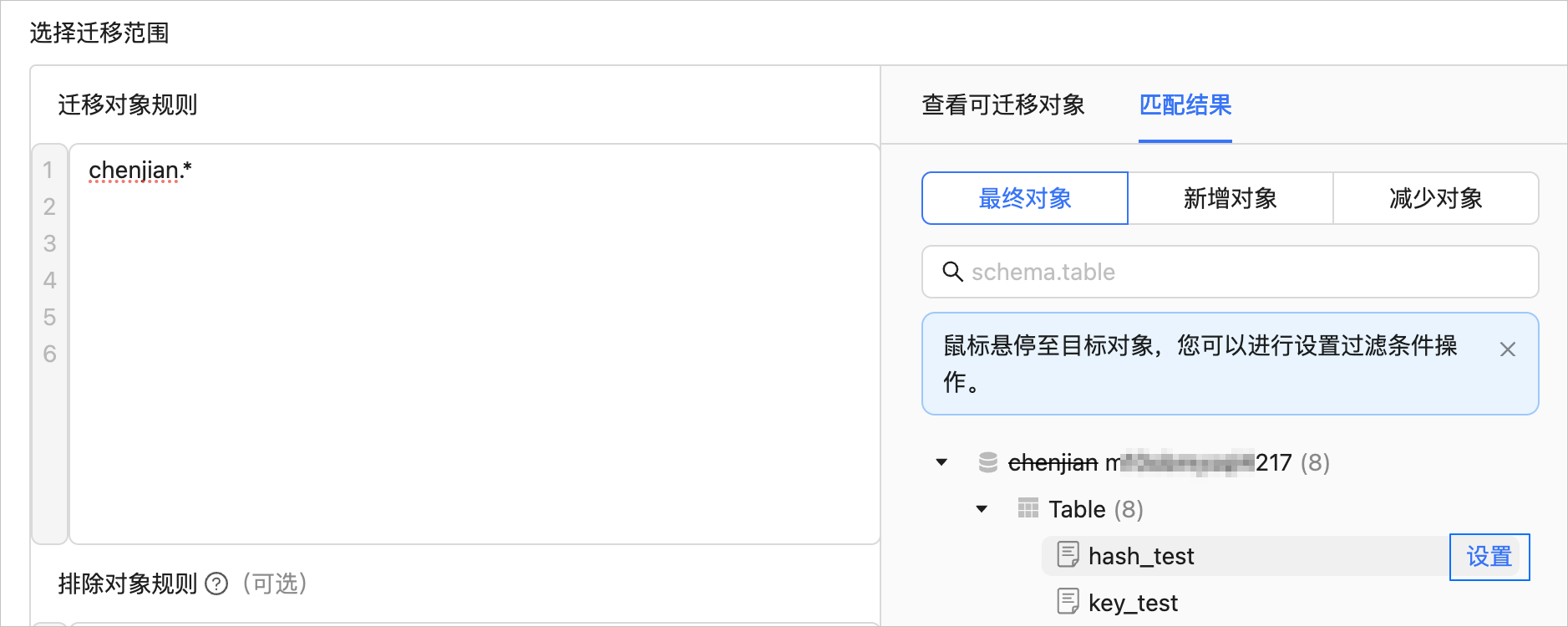The width and height of the screenshot is (1568, 627).
Task: Collapse the chenjian database tree node
Action: (941, 462)
